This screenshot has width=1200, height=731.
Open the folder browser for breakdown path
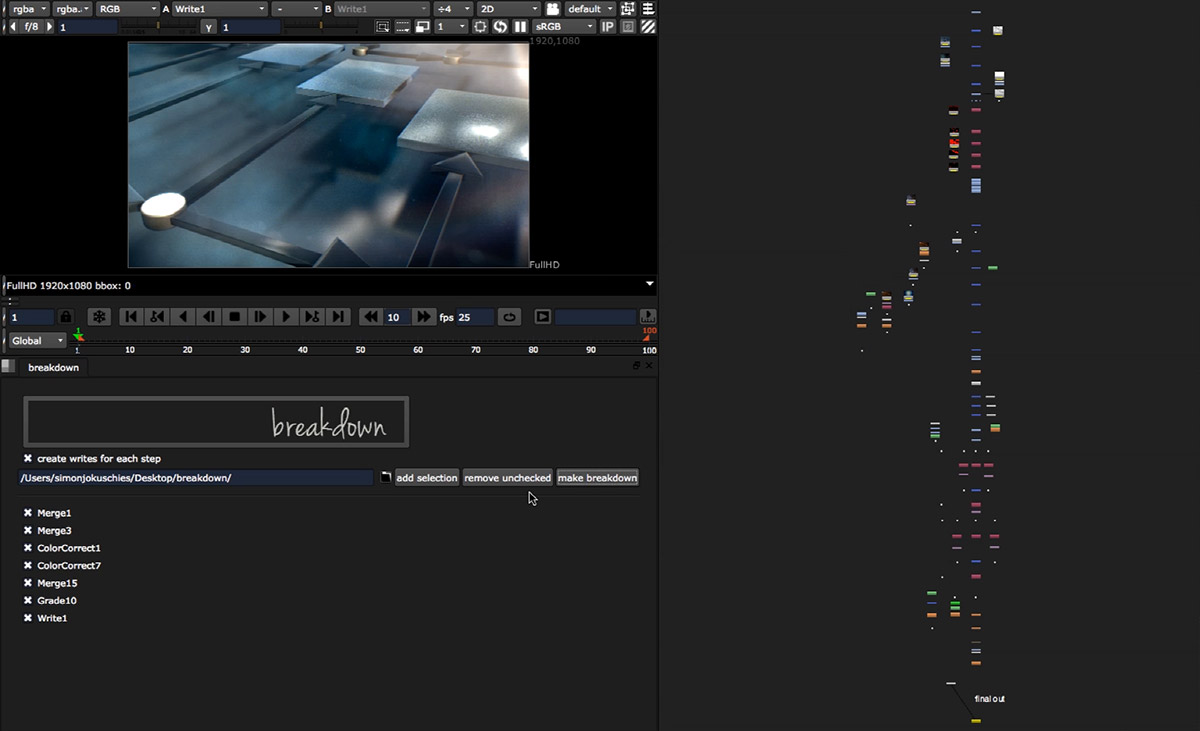[x=385, y=478]
